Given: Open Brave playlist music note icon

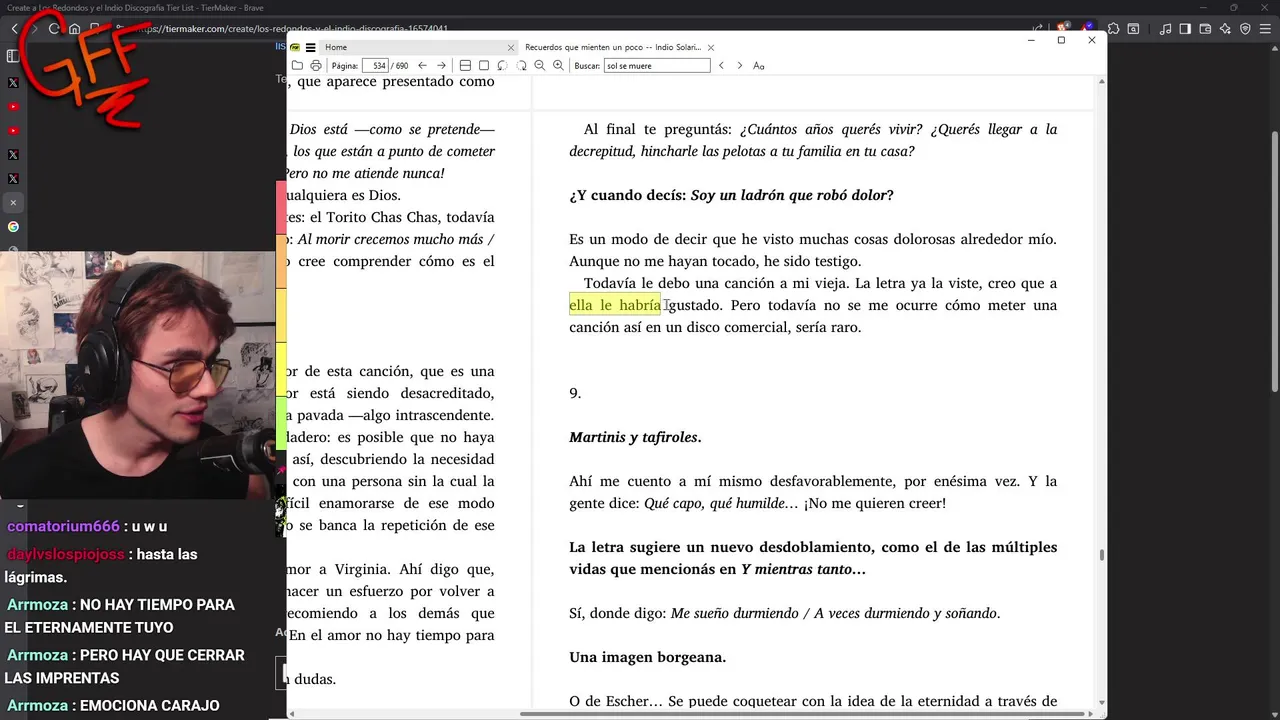Looking at the screenshot, I should [x=1165, y=29].
